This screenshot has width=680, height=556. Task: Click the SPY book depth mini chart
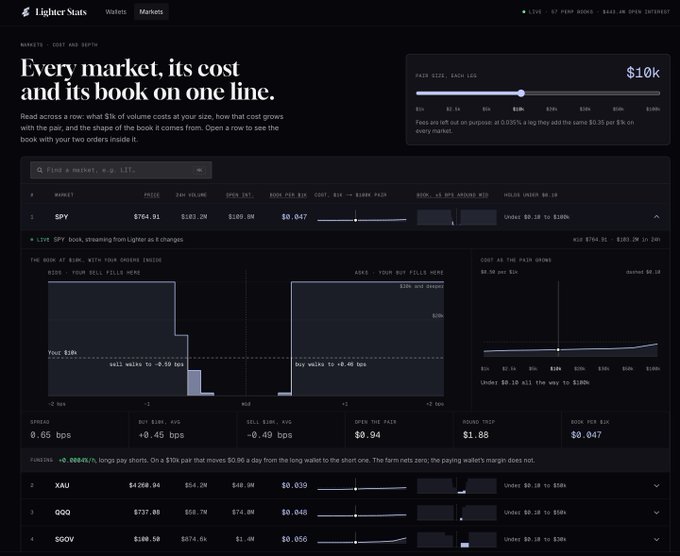457,217
